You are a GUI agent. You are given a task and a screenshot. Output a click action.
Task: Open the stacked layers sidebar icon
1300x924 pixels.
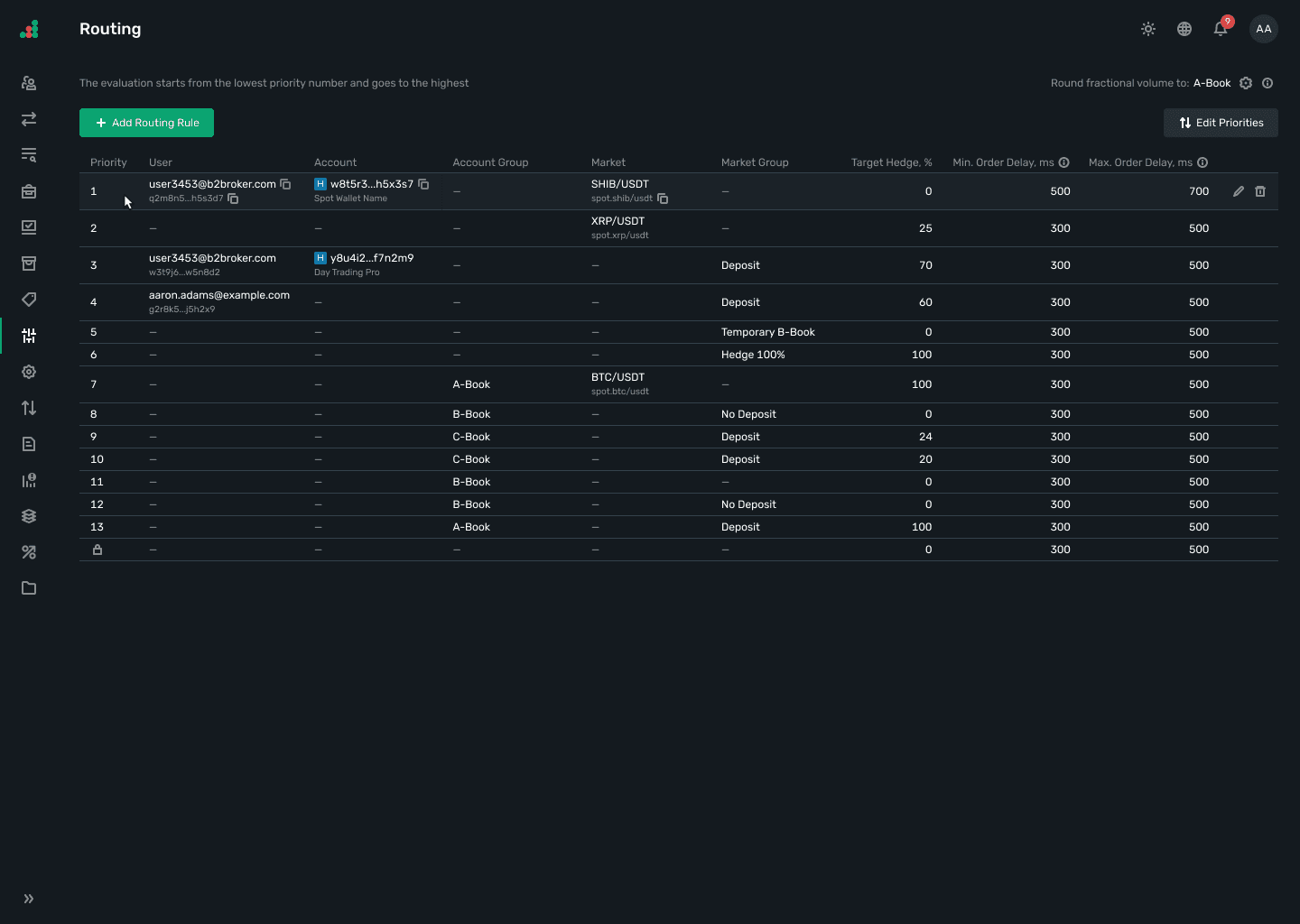point(29,516)
